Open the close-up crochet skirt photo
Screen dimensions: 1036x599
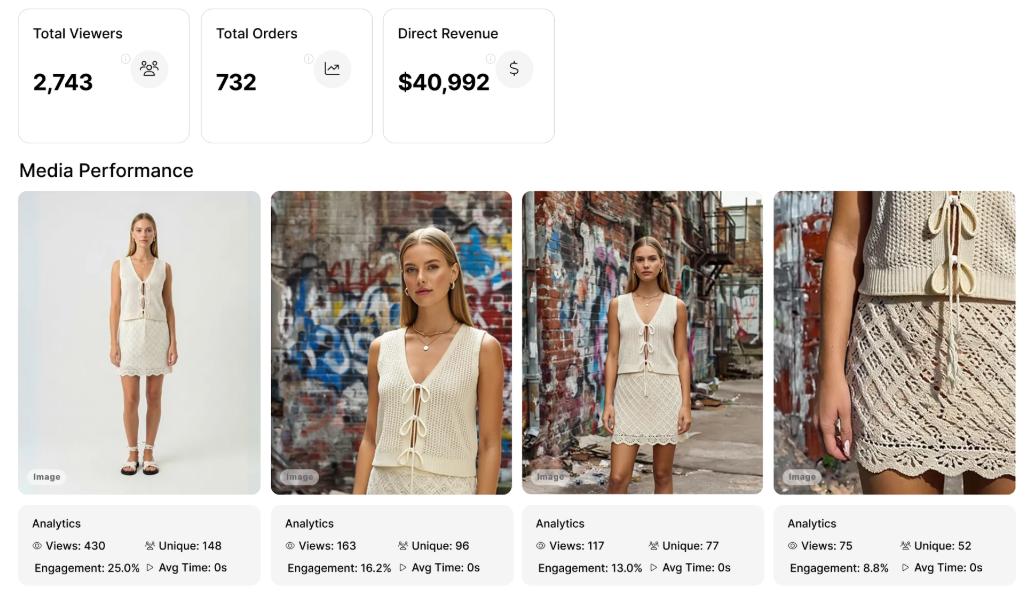pyautogui.click(x=894, y=341)
